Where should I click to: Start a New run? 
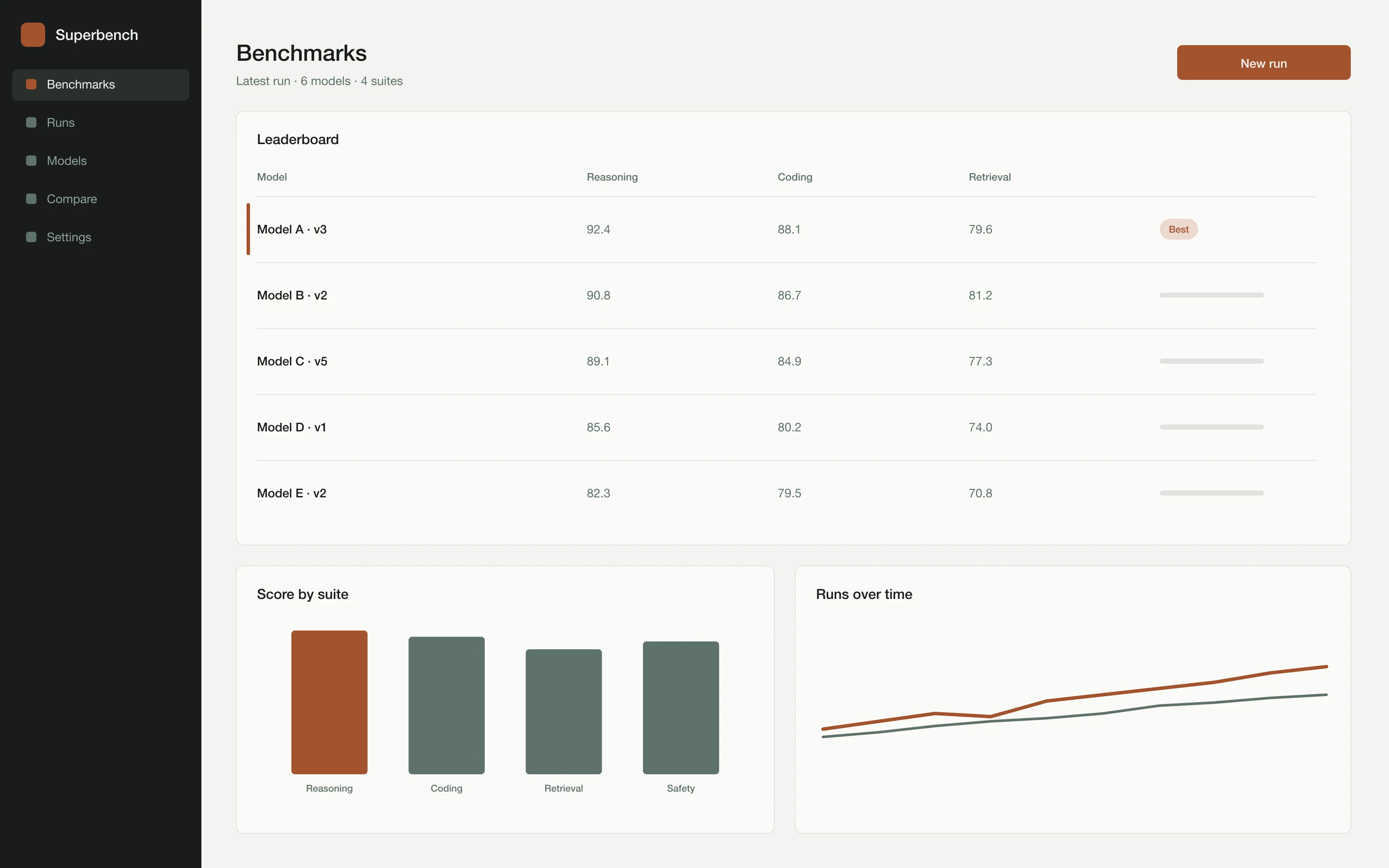pyautogui.click(x=1263, y=62)
